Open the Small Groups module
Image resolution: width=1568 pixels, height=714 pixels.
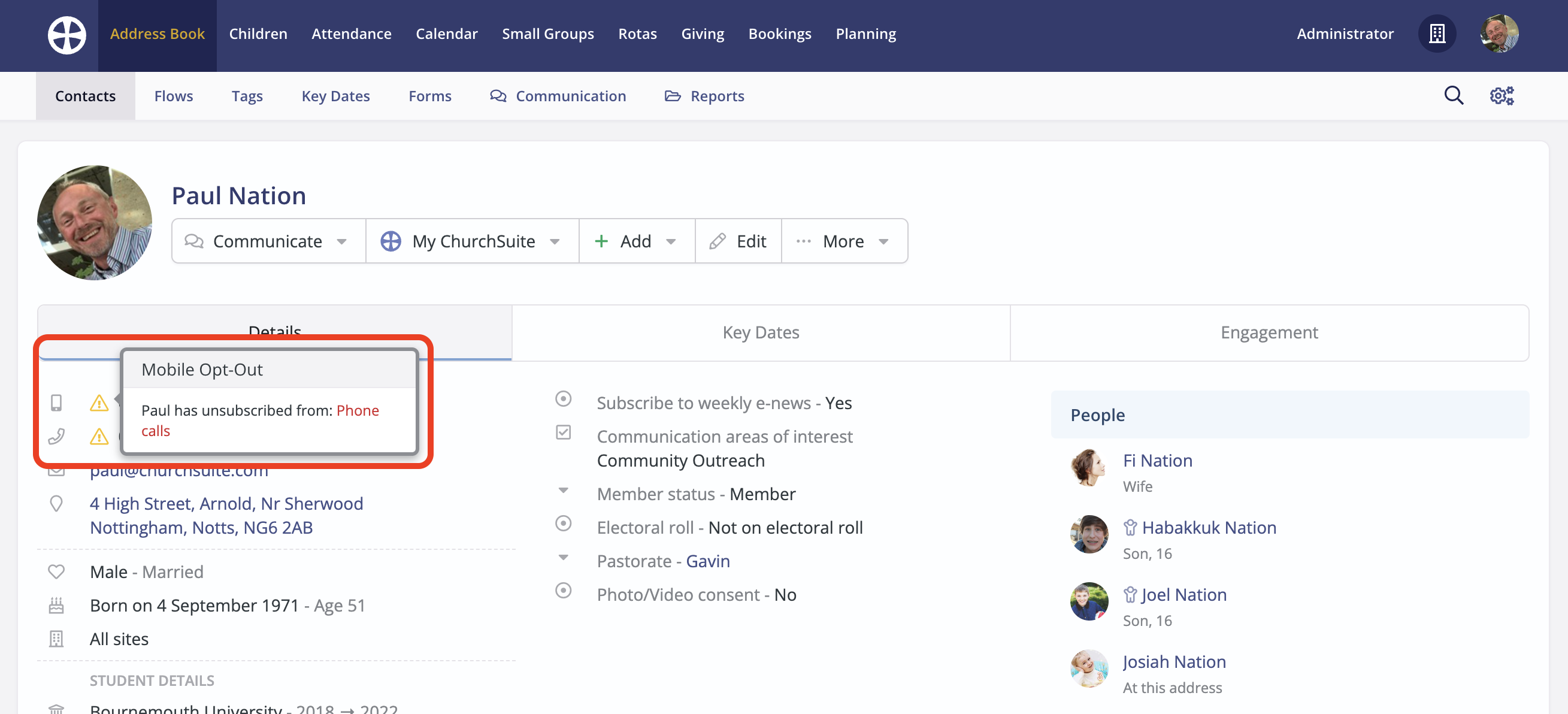547,34
